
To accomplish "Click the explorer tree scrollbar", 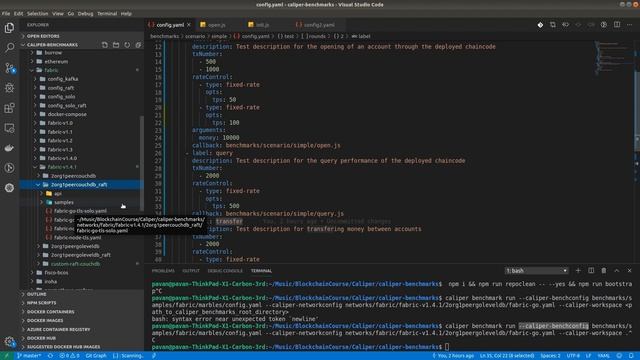I will click(x=142, y=162).
